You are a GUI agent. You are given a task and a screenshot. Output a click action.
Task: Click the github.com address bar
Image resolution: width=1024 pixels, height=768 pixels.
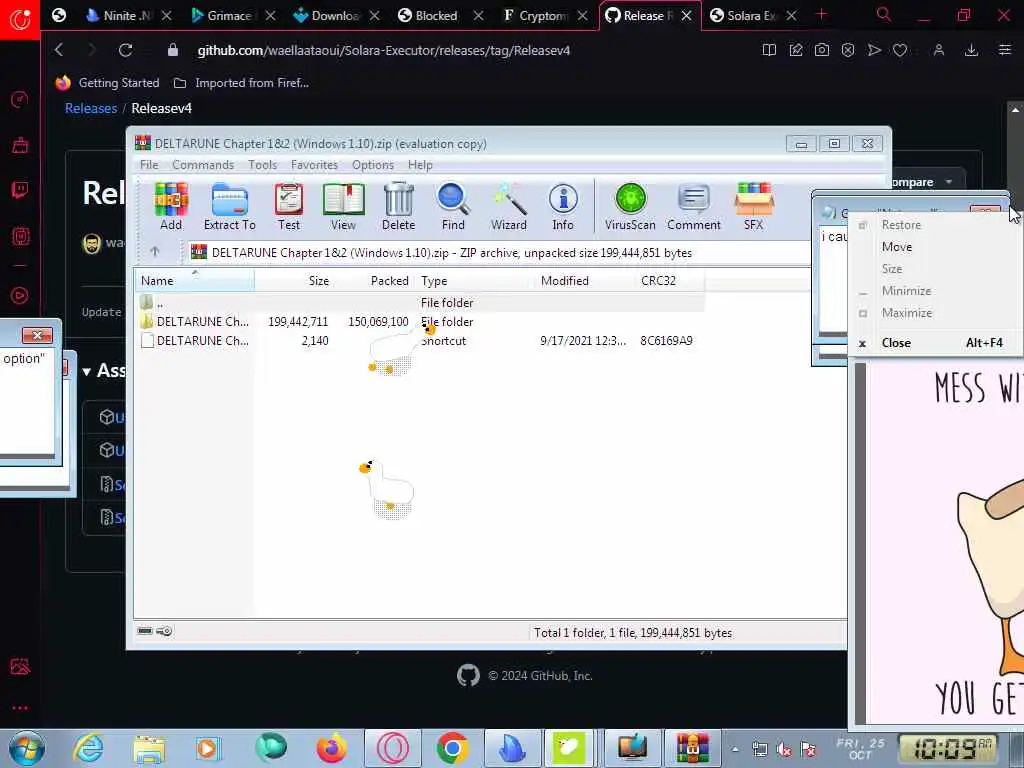[x=384, y=50]
